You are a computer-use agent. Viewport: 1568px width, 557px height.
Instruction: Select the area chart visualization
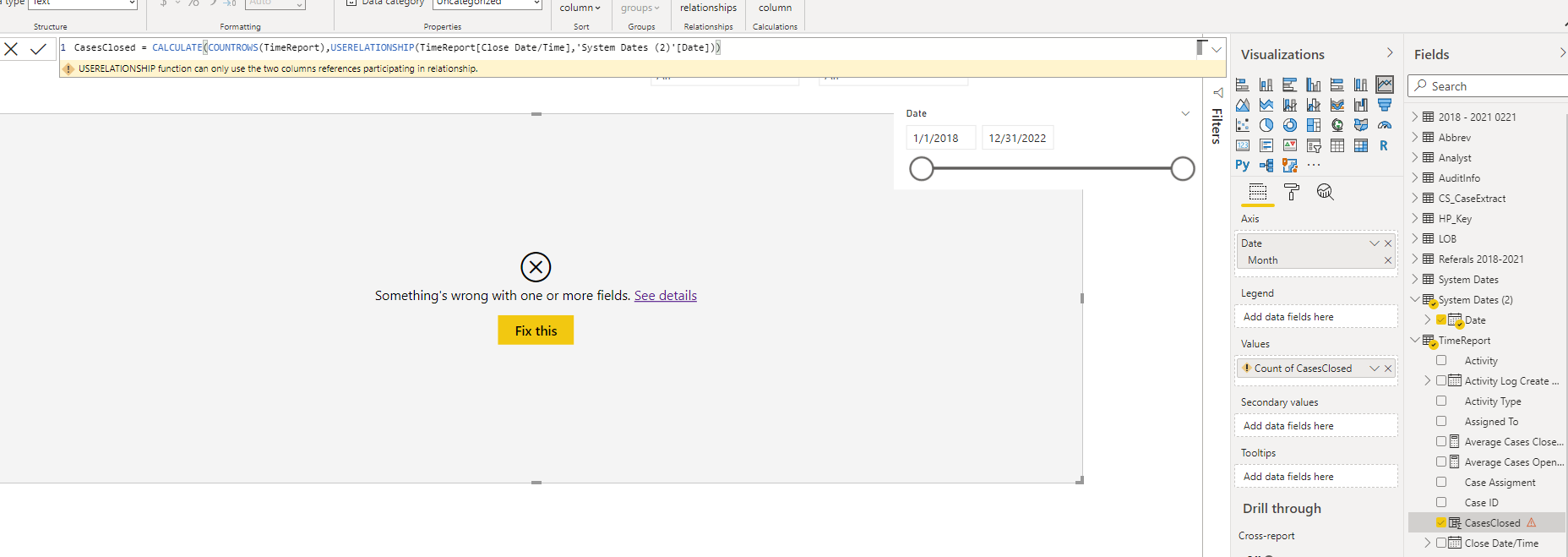[1242, 105]
